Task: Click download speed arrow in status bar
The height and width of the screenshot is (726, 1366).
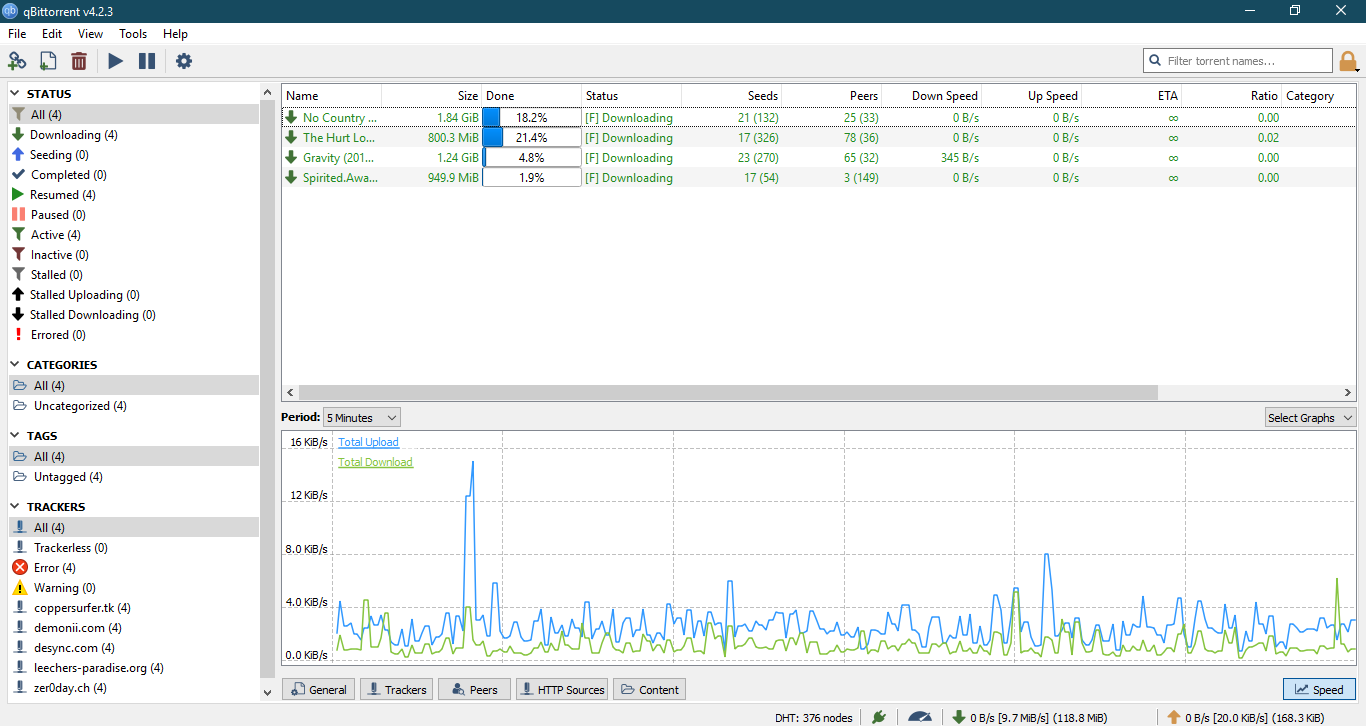Action: [958, 717]
